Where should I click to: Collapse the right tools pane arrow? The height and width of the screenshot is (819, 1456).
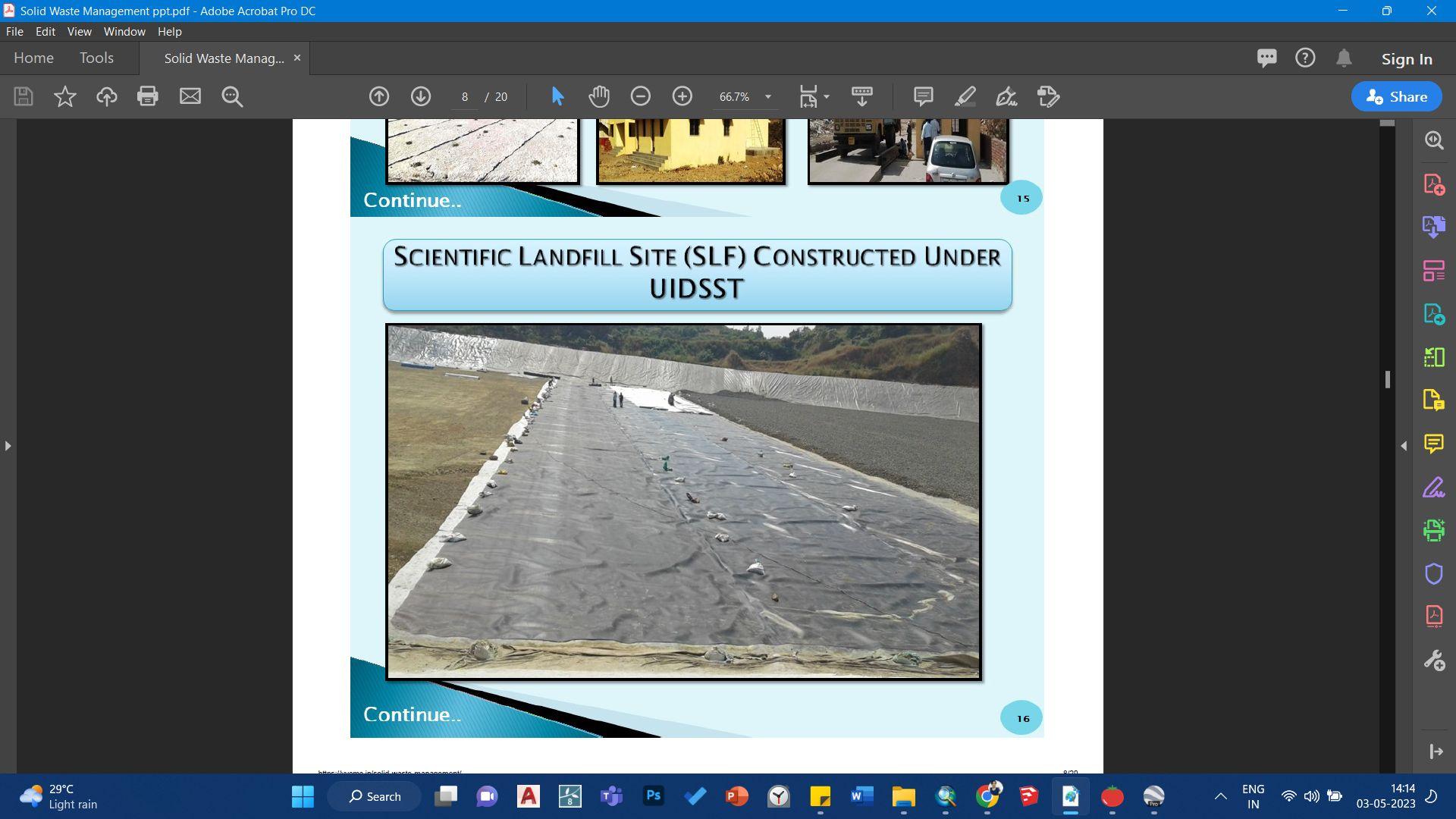[x=1404, y=446]
